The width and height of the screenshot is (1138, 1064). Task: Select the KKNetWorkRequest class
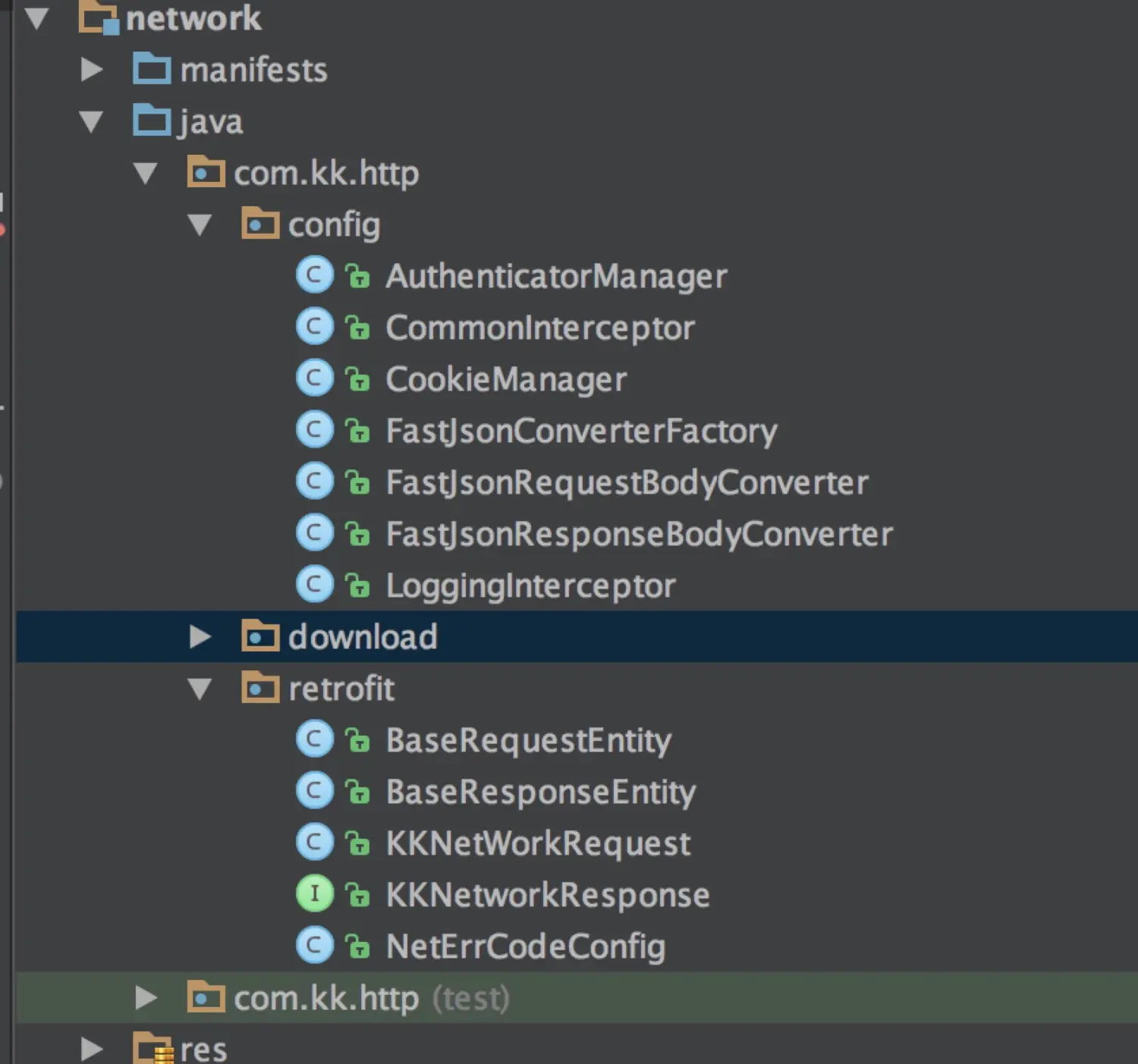[538, 844]
